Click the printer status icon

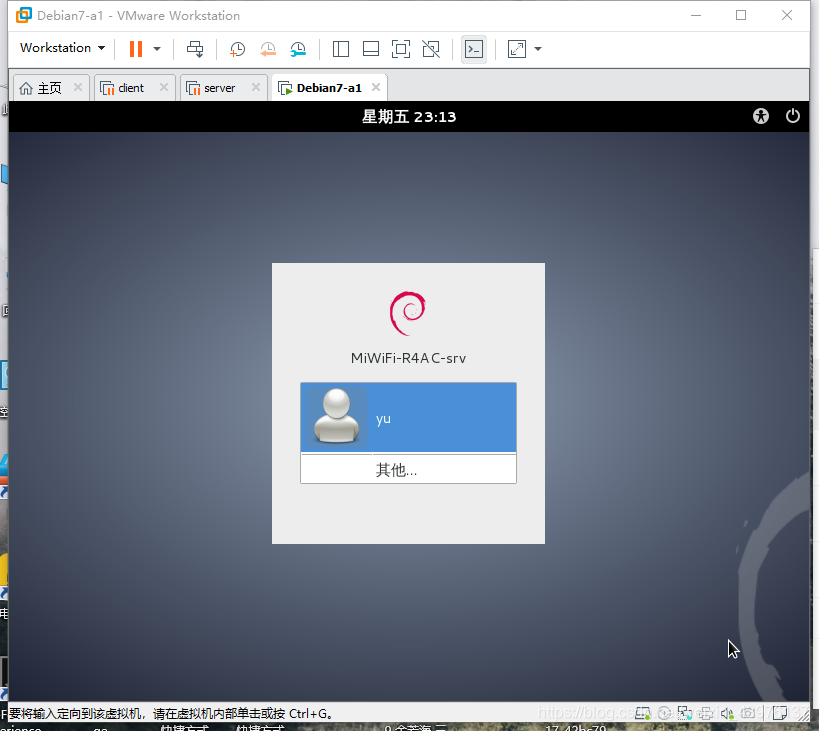click(706, 713)
